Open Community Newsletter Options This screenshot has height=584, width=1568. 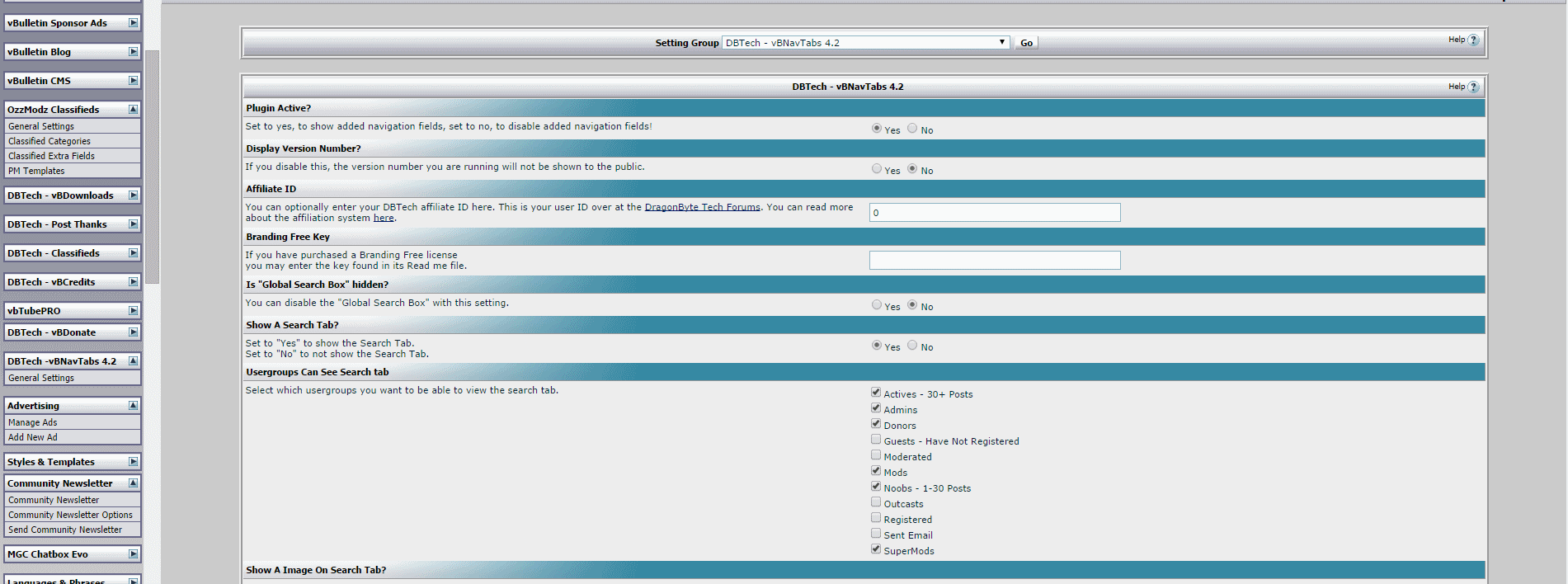pos(70,515)
